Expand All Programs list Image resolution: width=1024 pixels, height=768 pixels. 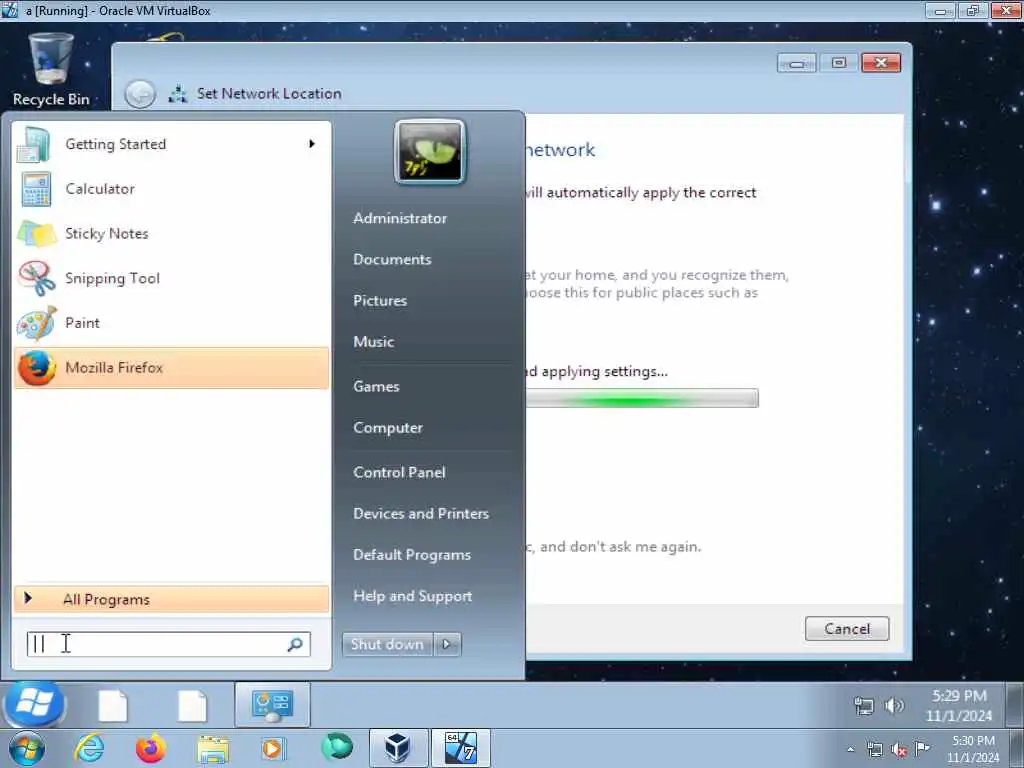[171, 599]
